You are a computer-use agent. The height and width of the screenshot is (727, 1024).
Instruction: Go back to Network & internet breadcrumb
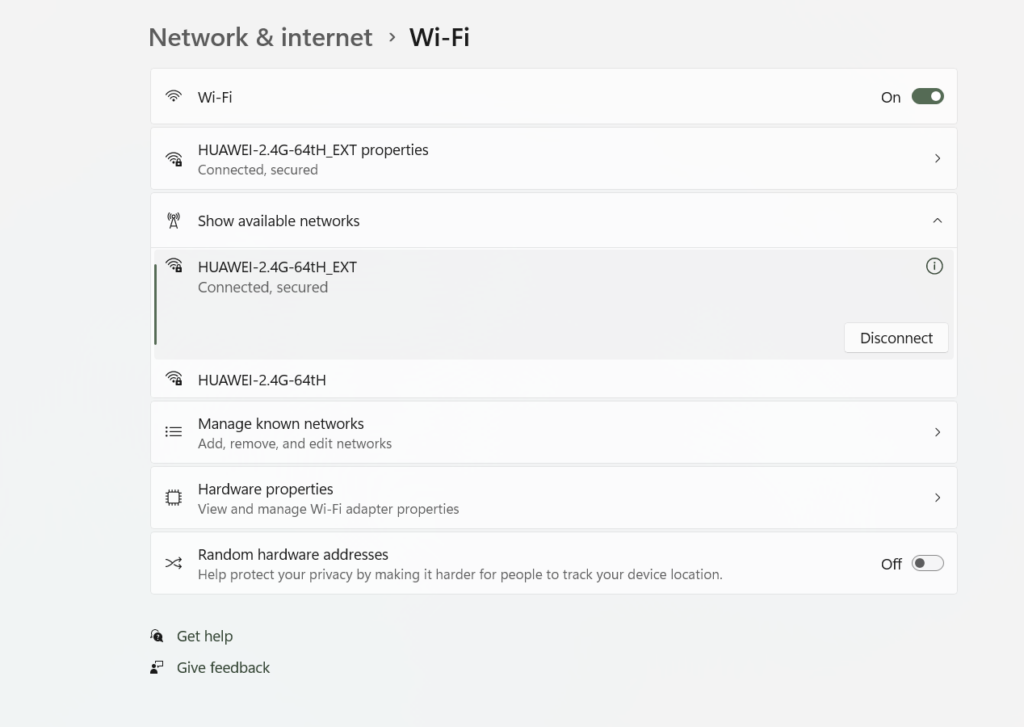(260, 38)
